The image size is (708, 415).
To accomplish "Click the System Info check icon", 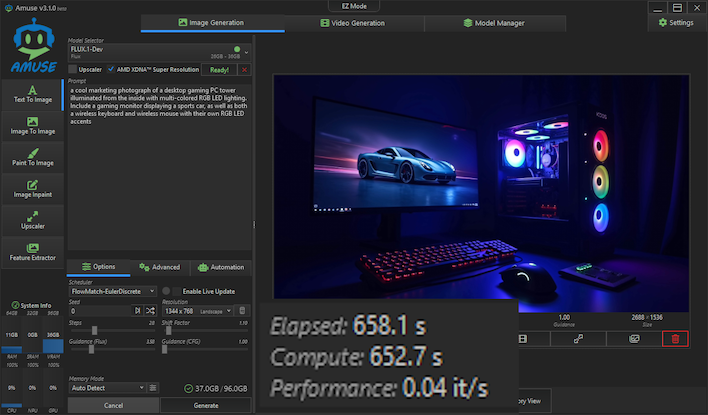I will point(15,305).
